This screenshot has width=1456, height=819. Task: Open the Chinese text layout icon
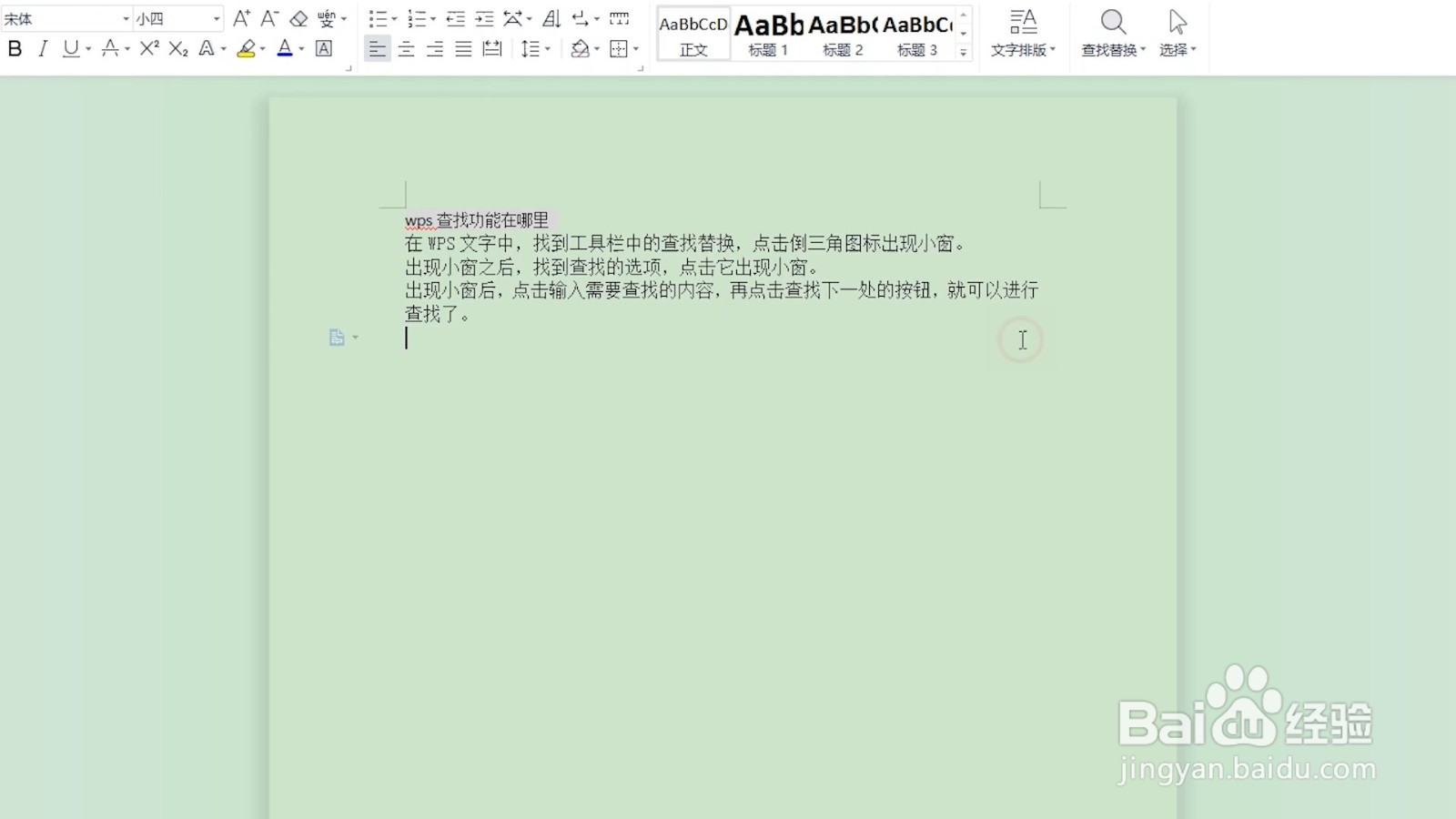point(513,18)
